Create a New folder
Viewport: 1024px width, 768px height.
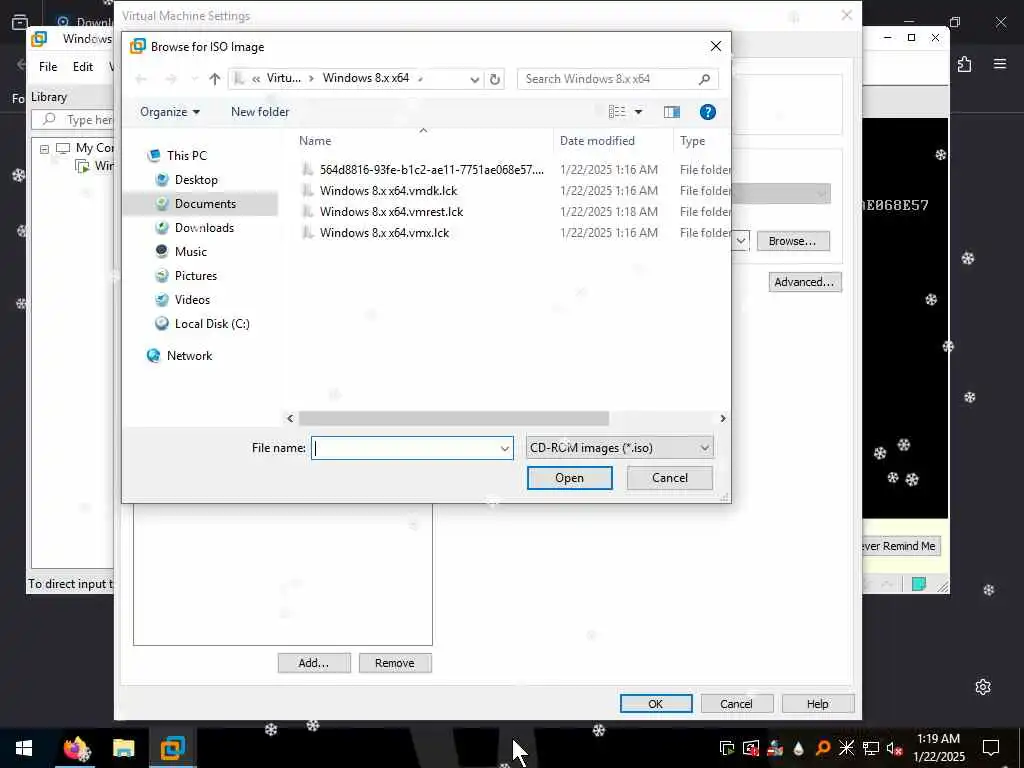pyautogui.click(x=260, y=112)
